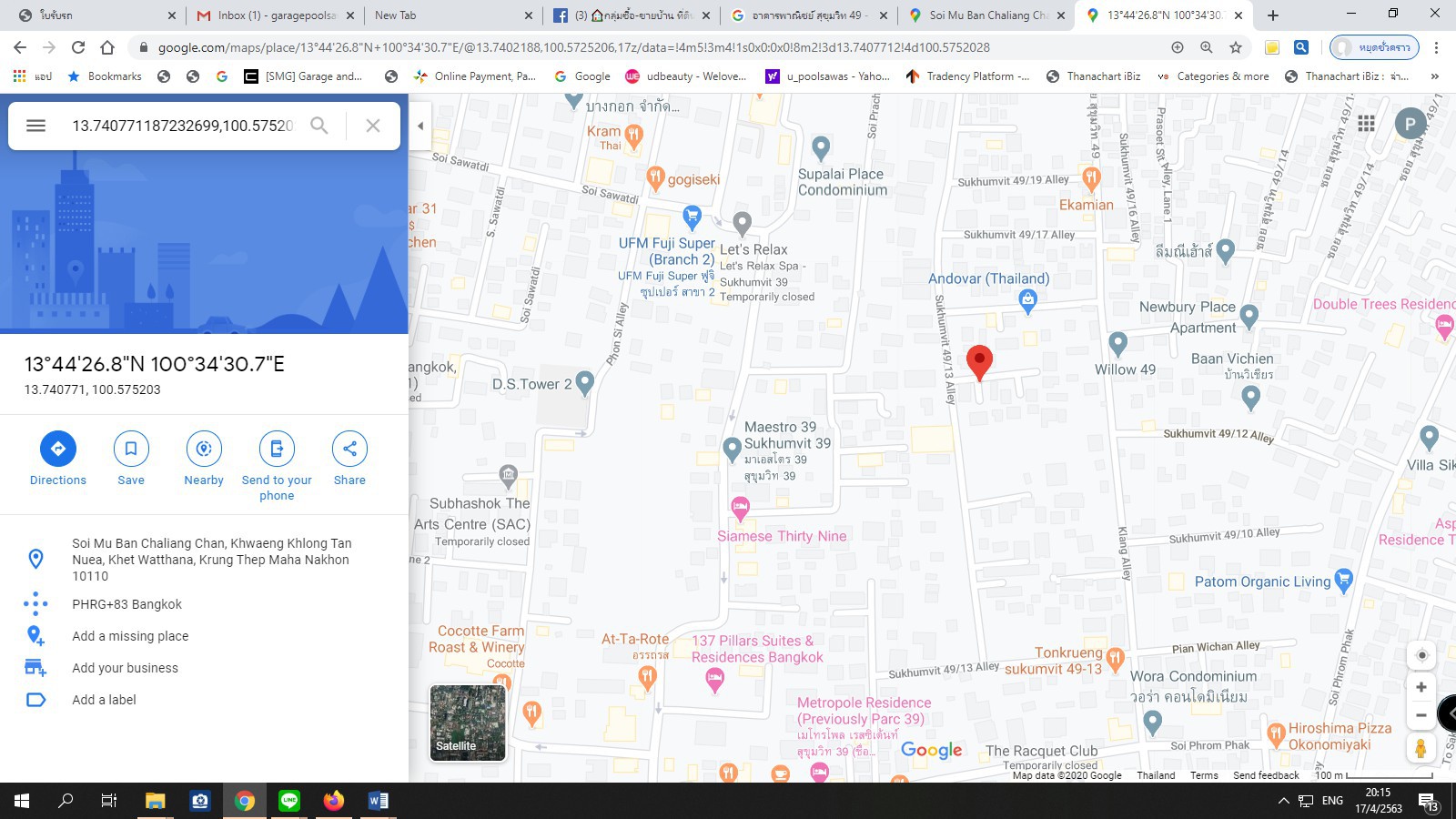Reload the current page
Screen dimensions: 1456x819
tap(78, 47)
